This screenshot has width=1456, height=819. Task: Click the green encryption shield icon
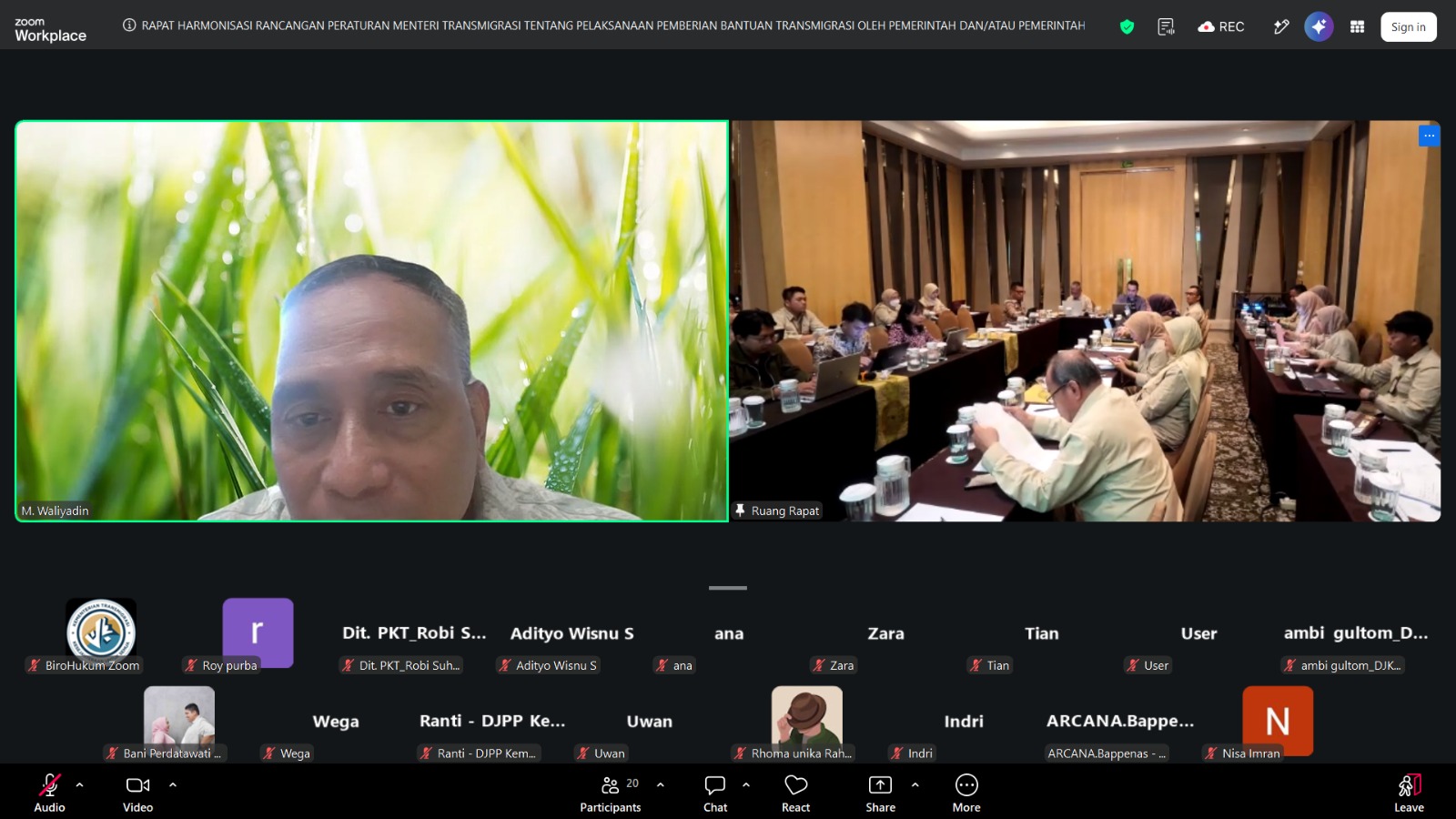[x=1127, y=26]
